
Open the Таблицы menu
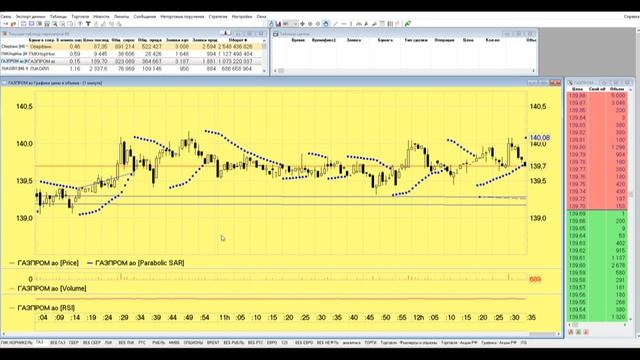click(x=58, y=17)
